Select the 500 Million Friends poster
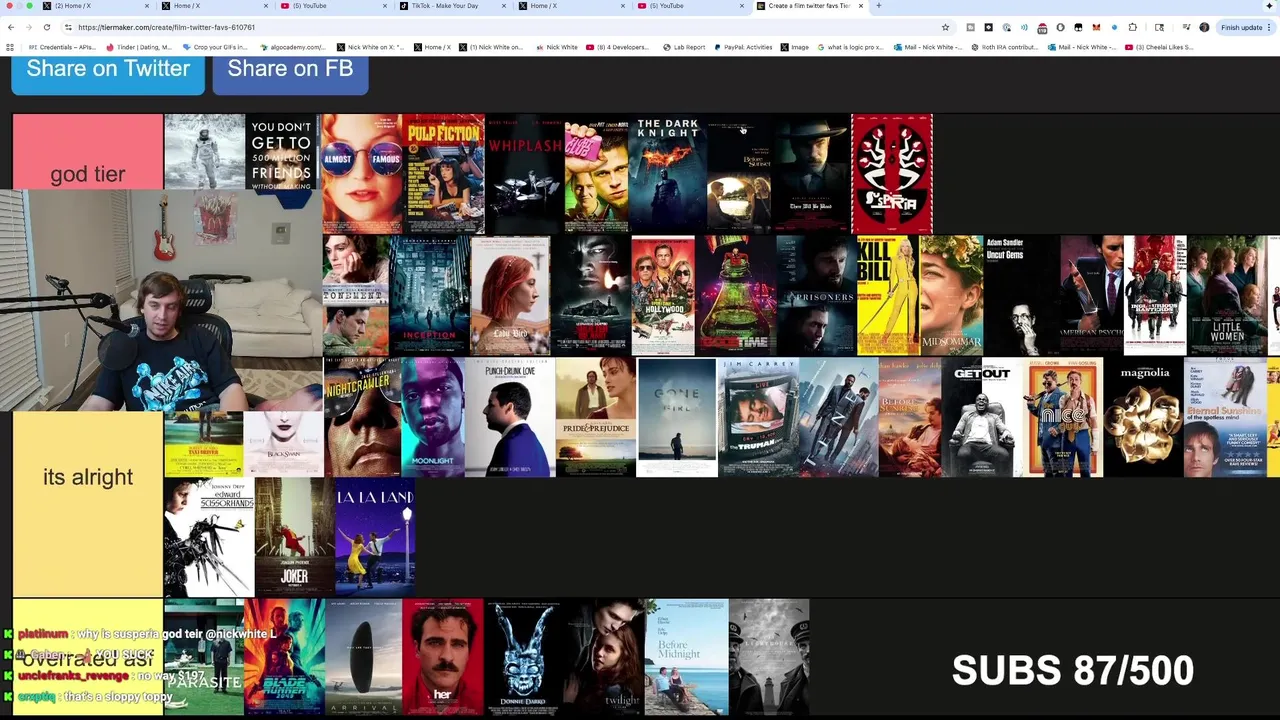The width and height of the screenshot is (1280, 720). (x=282, y=151)
